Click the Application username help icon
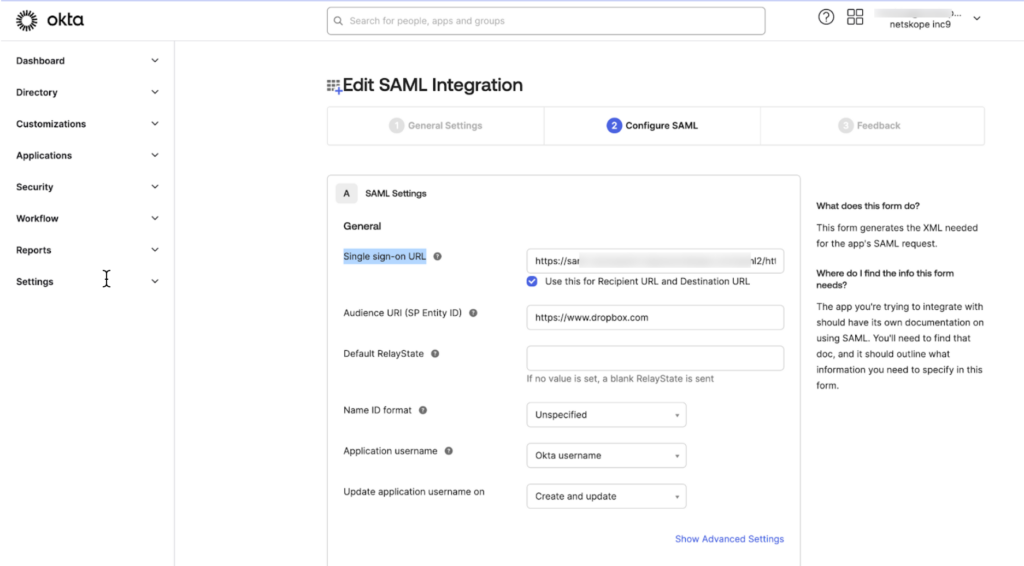 coord(449,451)
